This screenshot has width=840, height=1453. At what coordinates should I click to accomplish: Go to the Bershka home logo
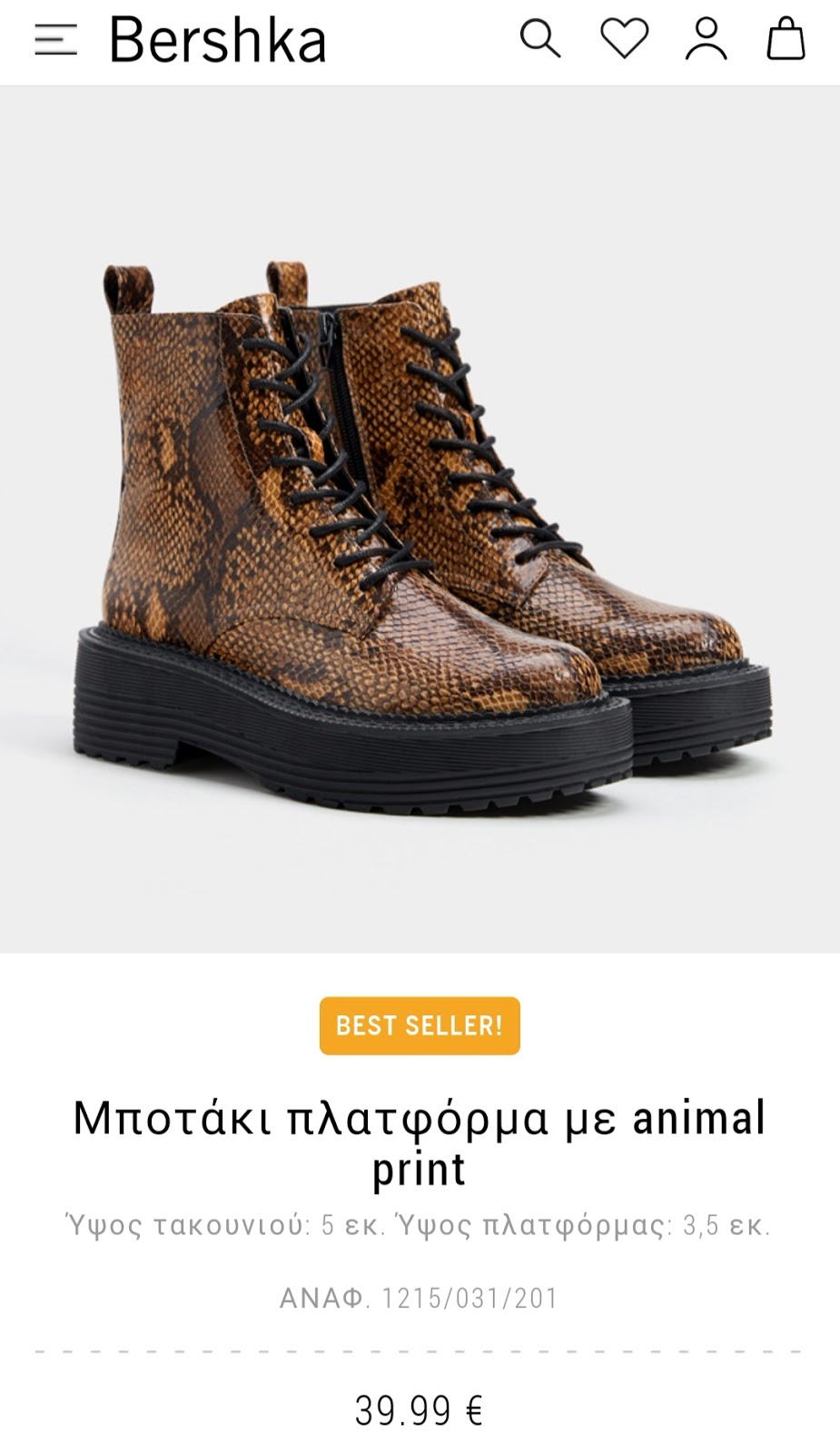(217, 40)
